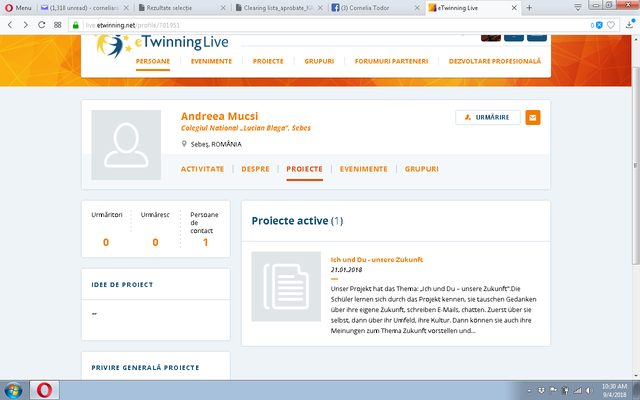Click the Dropbox tray icon
Image resolution: width=640 pixels, height=400 pixels.
coord(541,391)
